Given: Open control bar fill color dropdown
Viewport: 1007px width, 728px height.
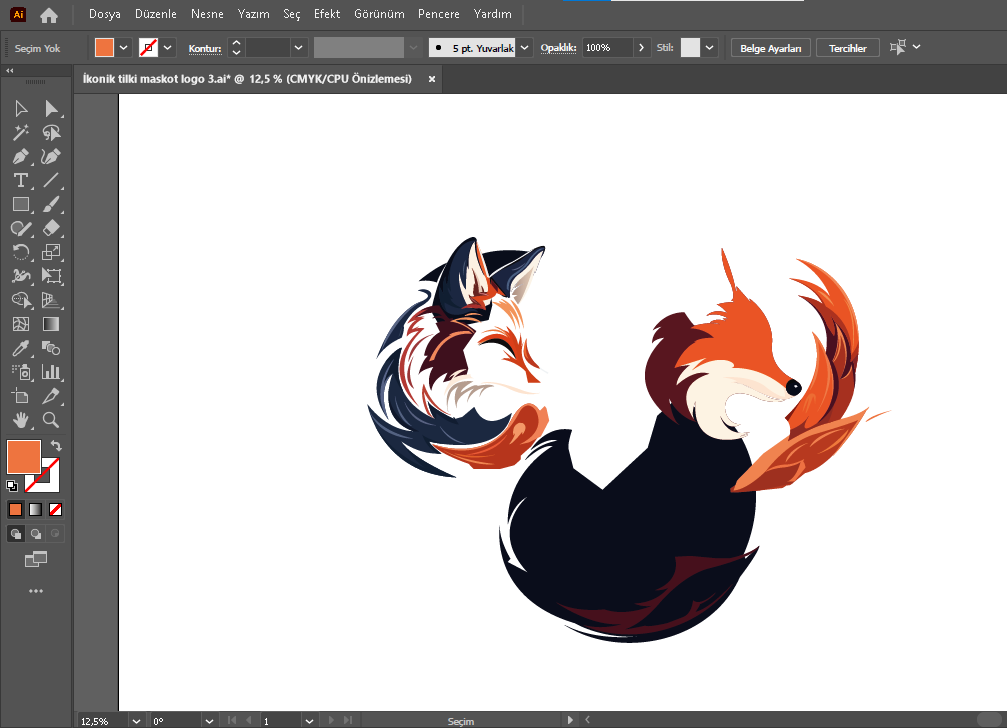Looking at the screenshot, I should [123, 48].
